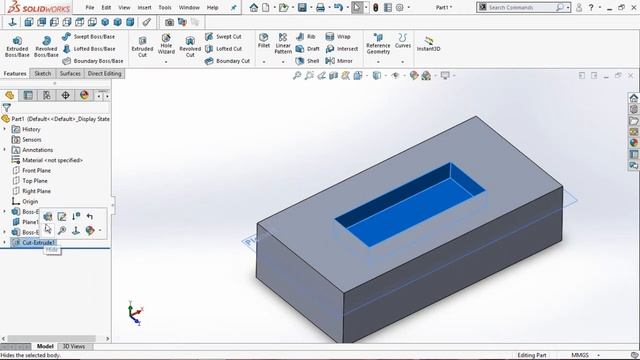Select the Intersect feature
The height and width of the screenshot is (360, 640).
pos(342,49)
